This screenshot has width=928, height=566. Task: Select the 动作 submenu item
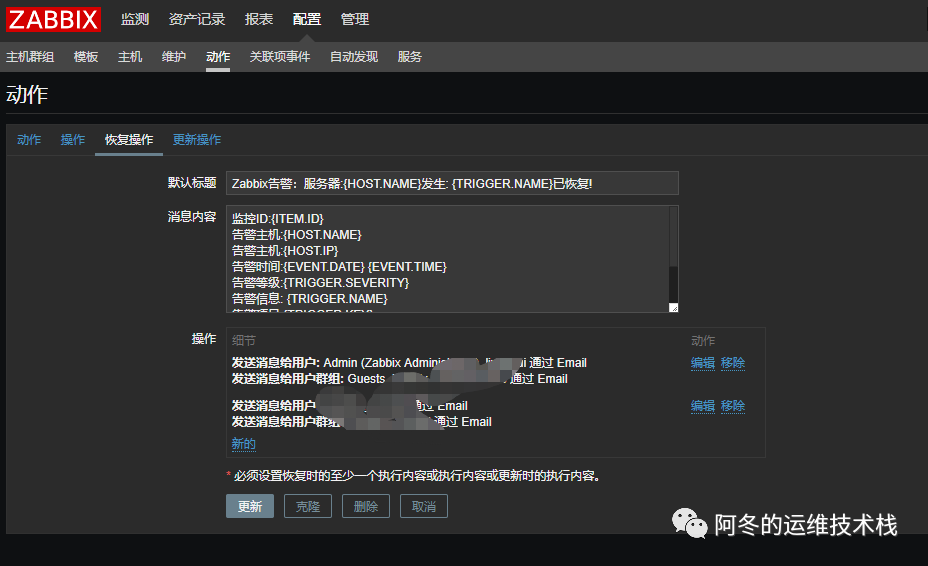(x=218, y=57)
